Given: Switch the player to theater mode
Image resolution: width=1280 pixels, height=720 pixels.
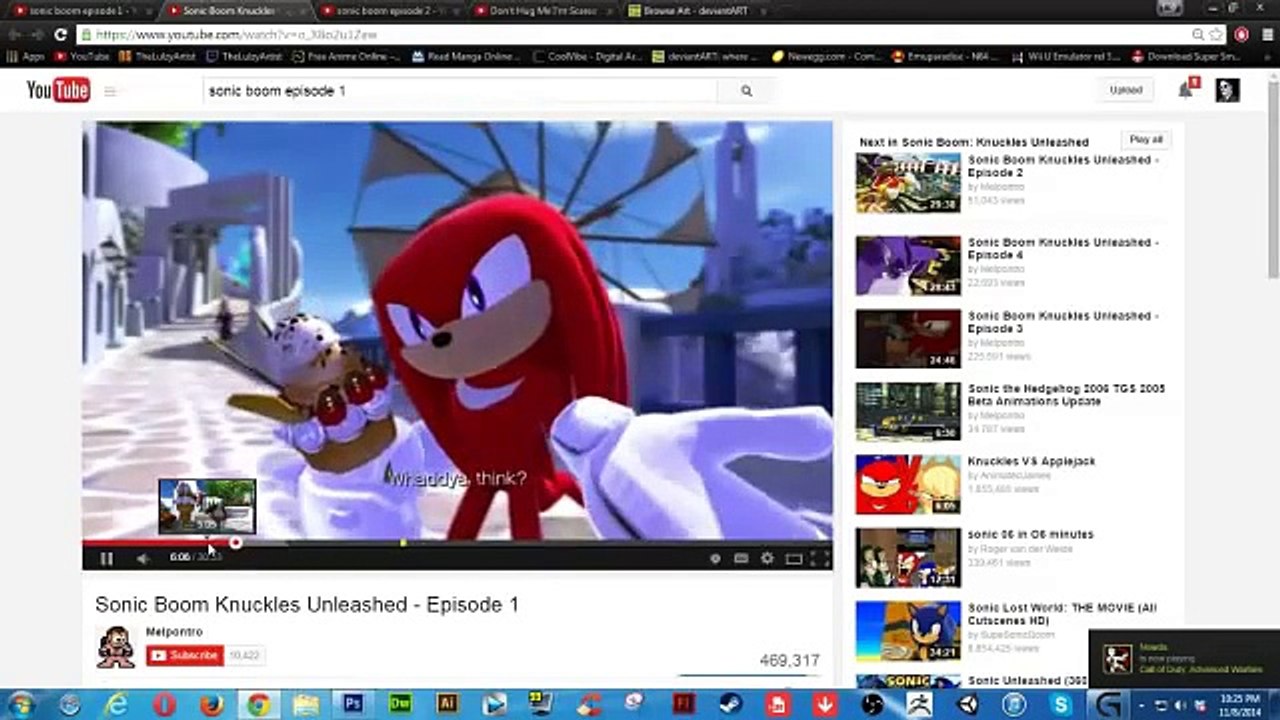Looking at the screenshot, I should tap(793, 558).
